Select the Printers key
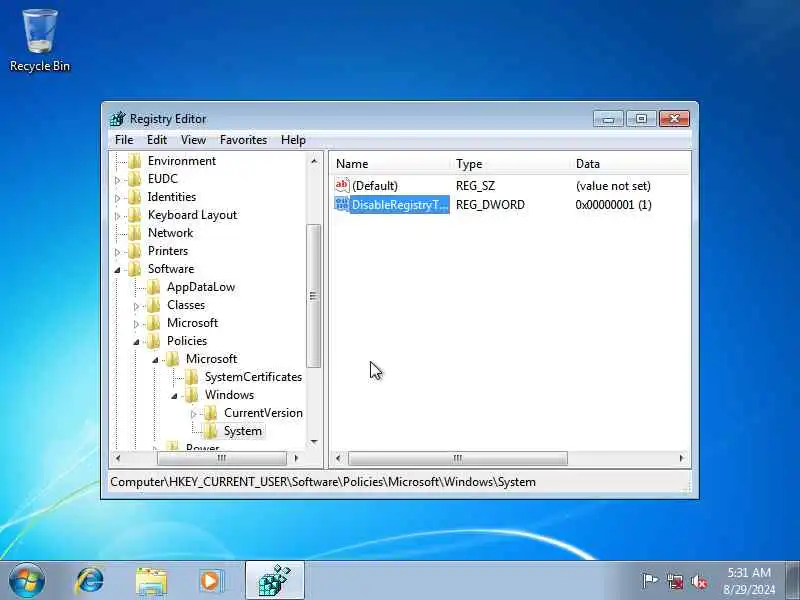The width and height of the screenshot is (800, 600). 168,251
